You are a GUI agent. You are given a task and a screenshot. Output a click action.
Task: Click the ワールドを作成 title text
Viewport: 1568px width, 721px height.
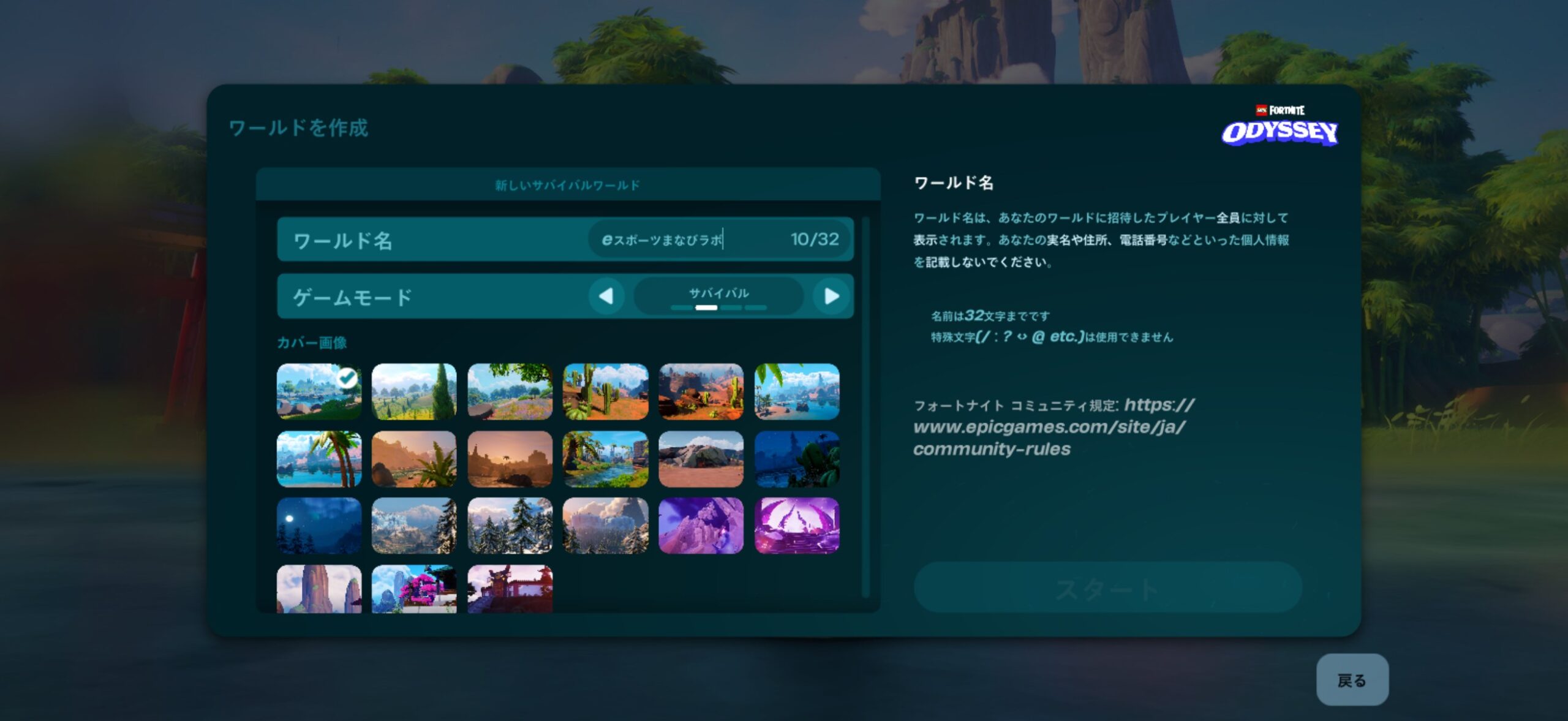coord(298,128)
